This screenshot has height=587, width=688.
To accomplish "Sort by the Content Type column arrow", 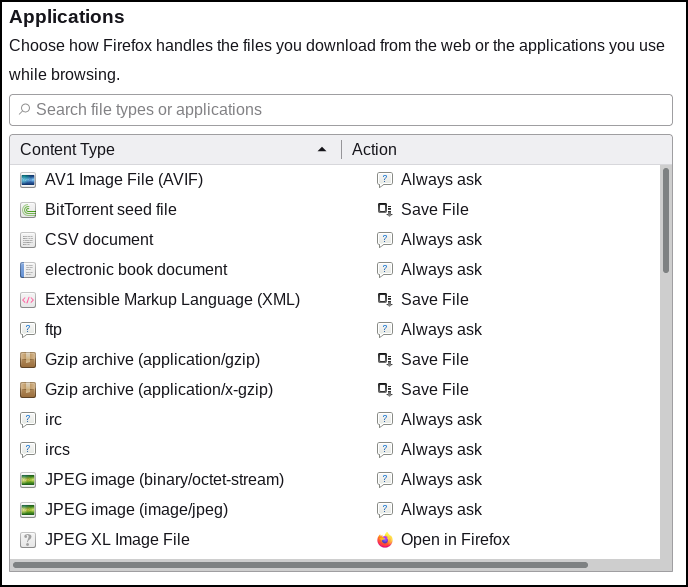I will tap(322, 150).
